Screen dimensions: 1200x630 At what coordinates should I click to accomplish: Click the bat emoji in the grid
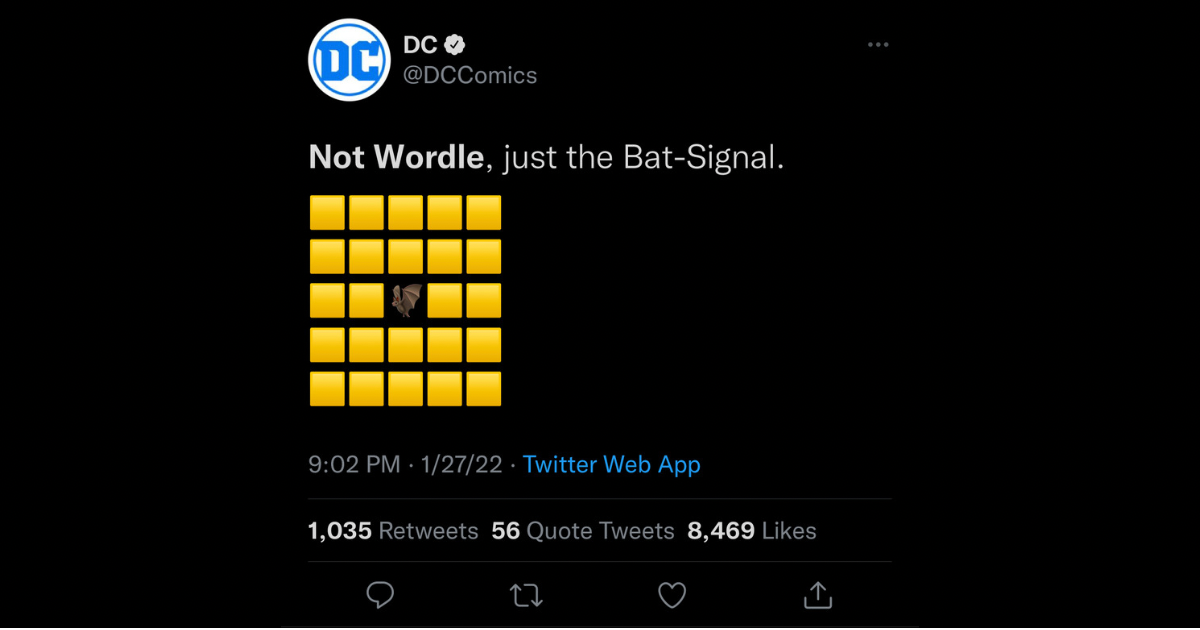pyautogui.click(x=405, y=301)
